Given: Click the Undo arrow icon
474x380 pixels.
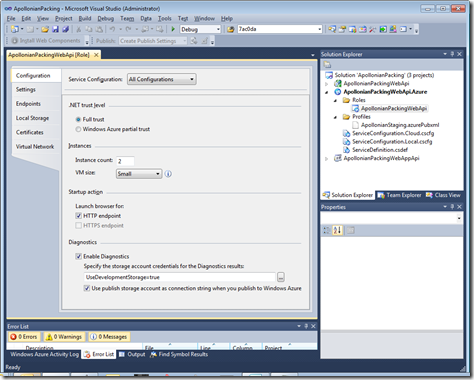Looking at the screenshot, I should coord(112,29).
